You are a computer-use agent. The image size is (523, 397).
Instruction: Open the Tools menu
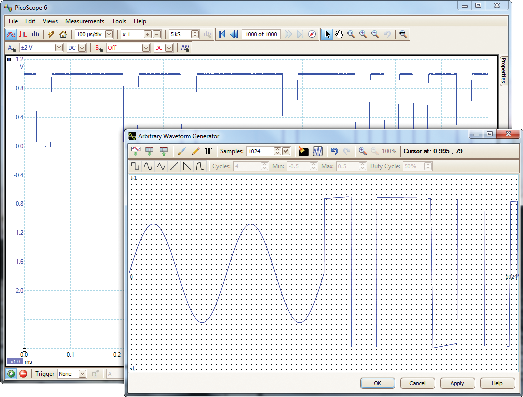coord(119,21)
